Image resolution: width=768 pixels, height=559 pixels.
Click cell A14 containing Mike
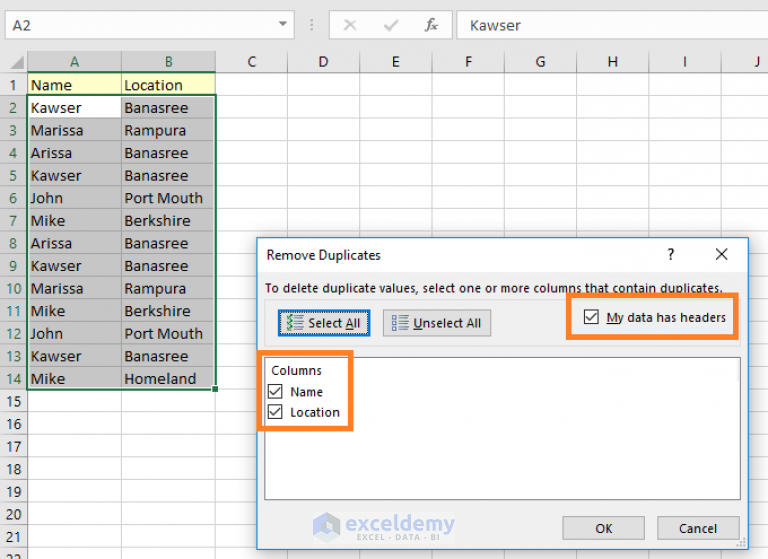point(74,379)
